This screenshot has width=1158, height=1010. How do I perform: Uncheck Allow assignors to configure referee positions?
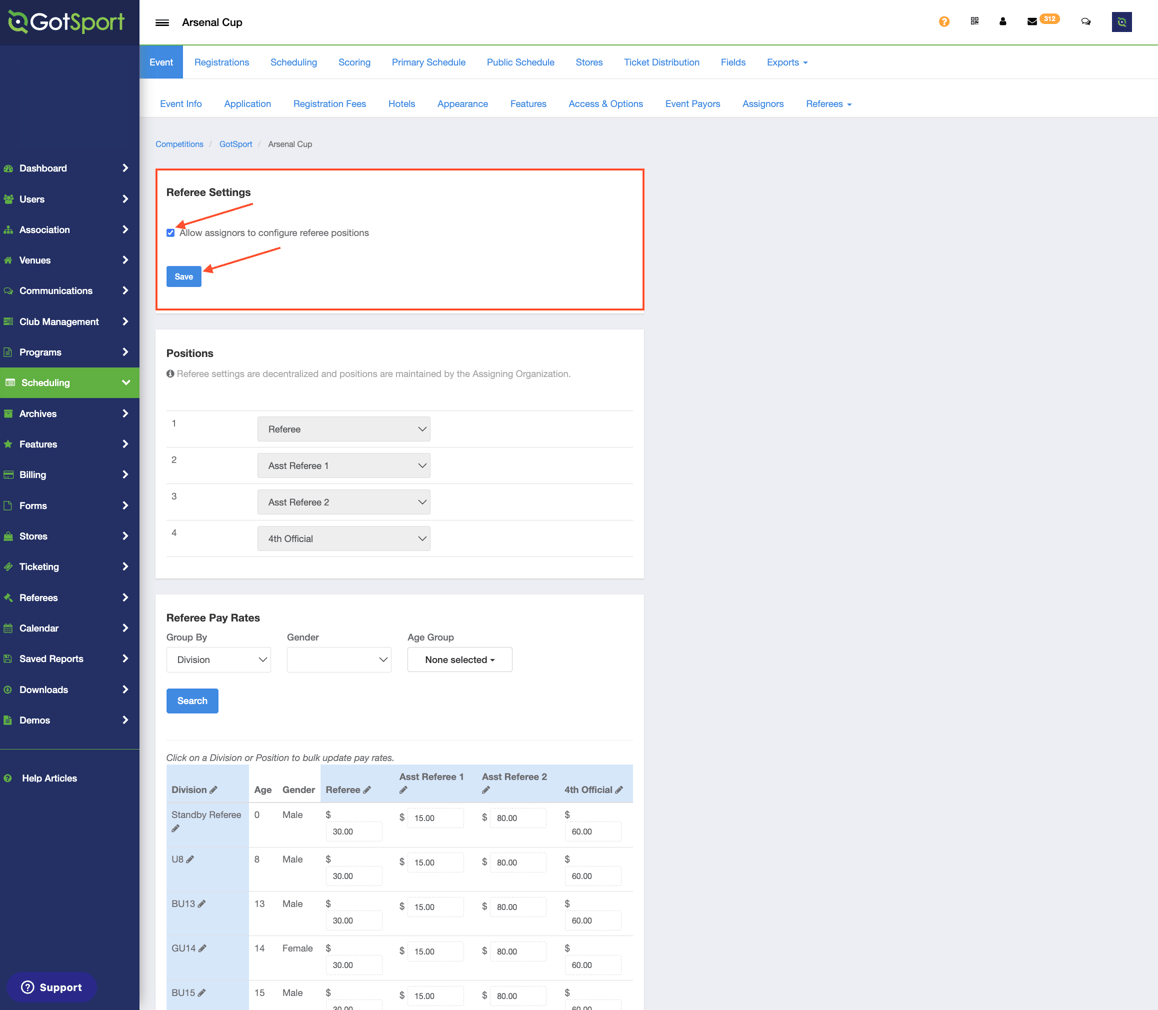click(171, 233)
